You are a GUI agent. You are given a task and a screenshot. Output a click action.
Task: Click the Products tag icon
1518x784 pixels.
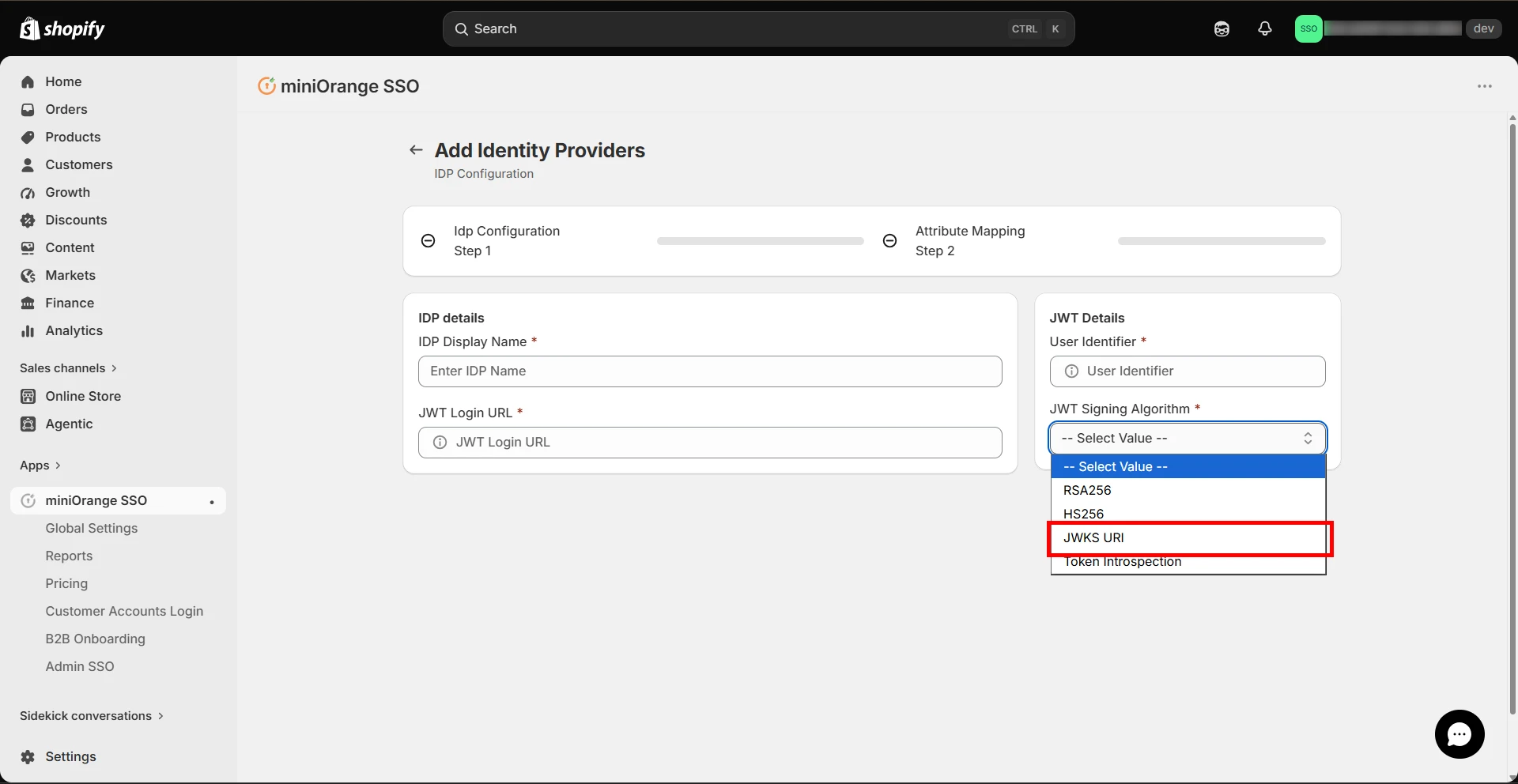28,137
